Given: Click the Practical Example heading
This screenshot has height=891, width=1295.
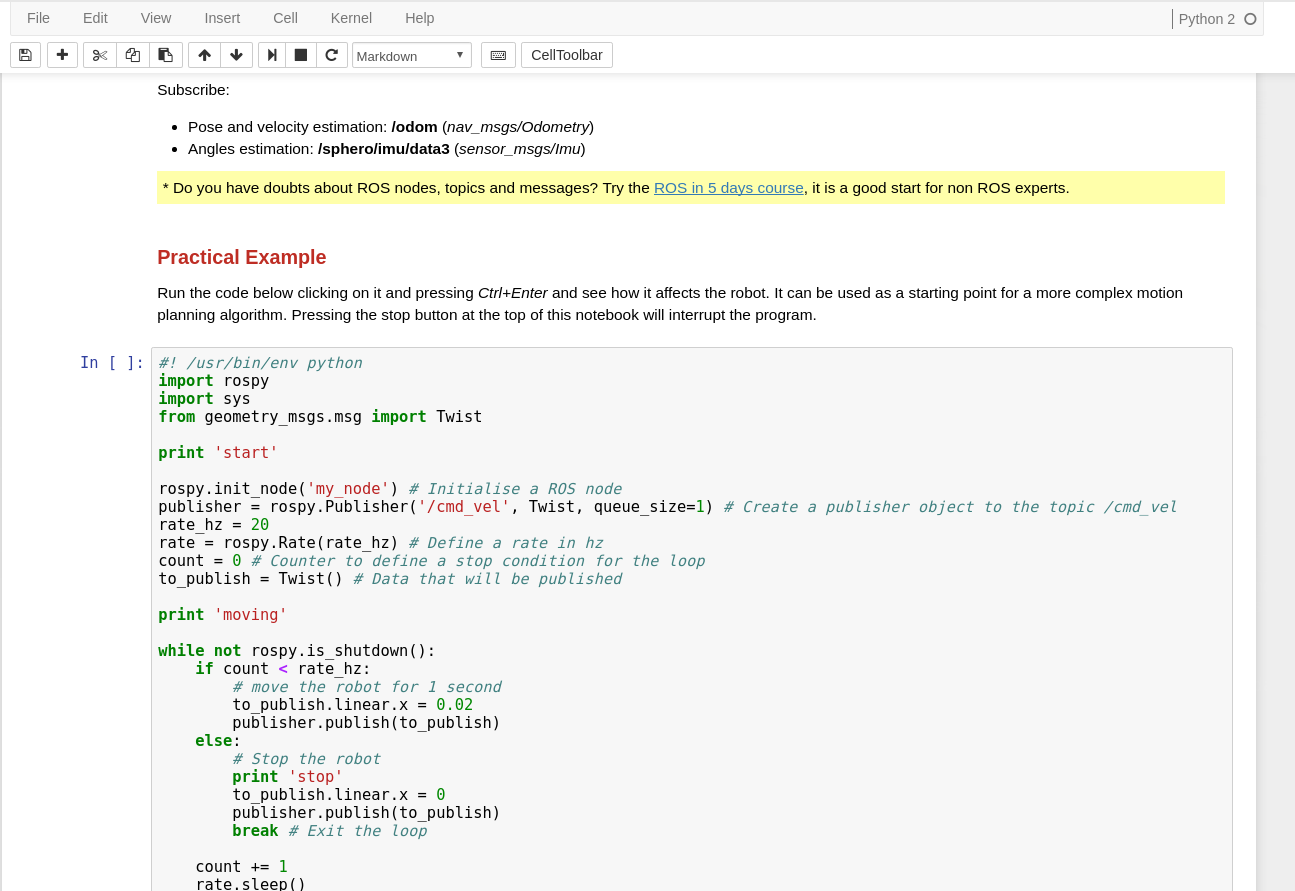Looking at the screenshot, I should click(x=241, y=257).
